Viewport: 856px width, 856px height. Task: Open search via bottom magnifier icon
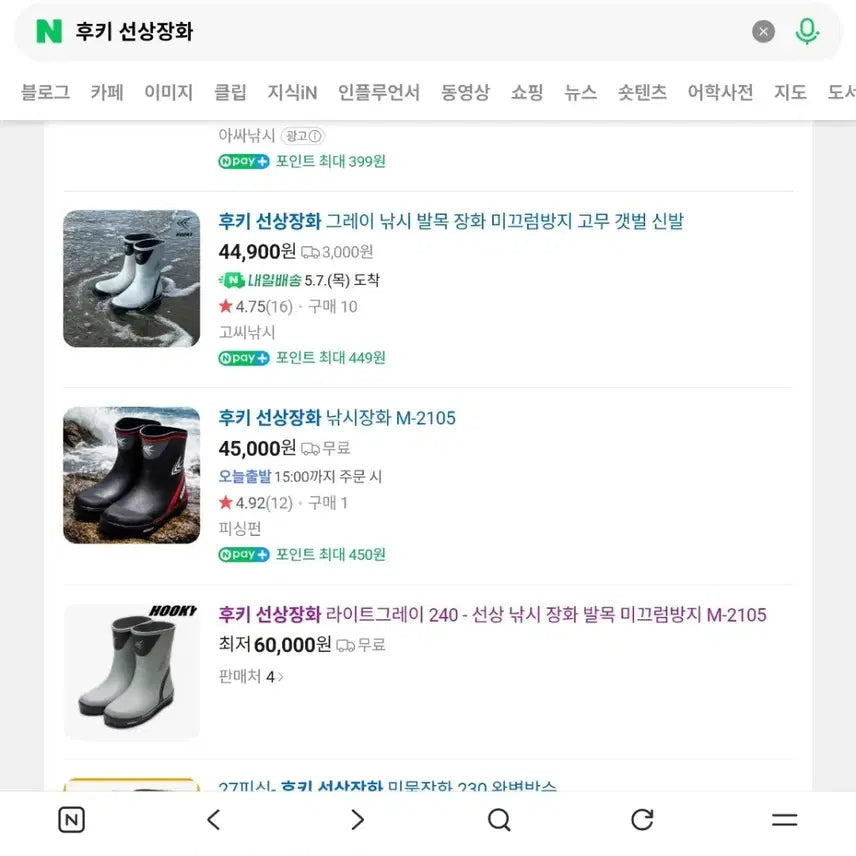(499, 820)
